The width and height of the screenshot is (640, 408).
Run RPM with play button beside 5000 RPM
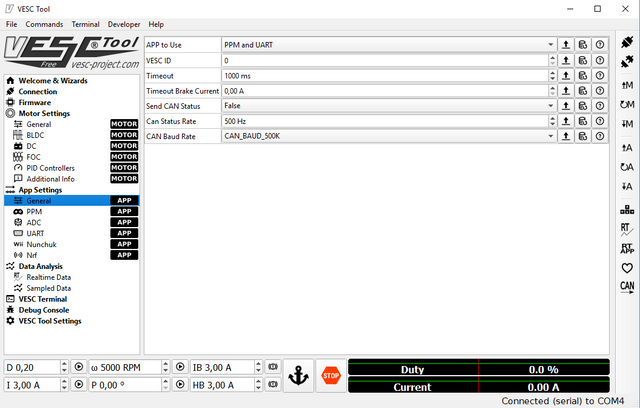point(180,367)
